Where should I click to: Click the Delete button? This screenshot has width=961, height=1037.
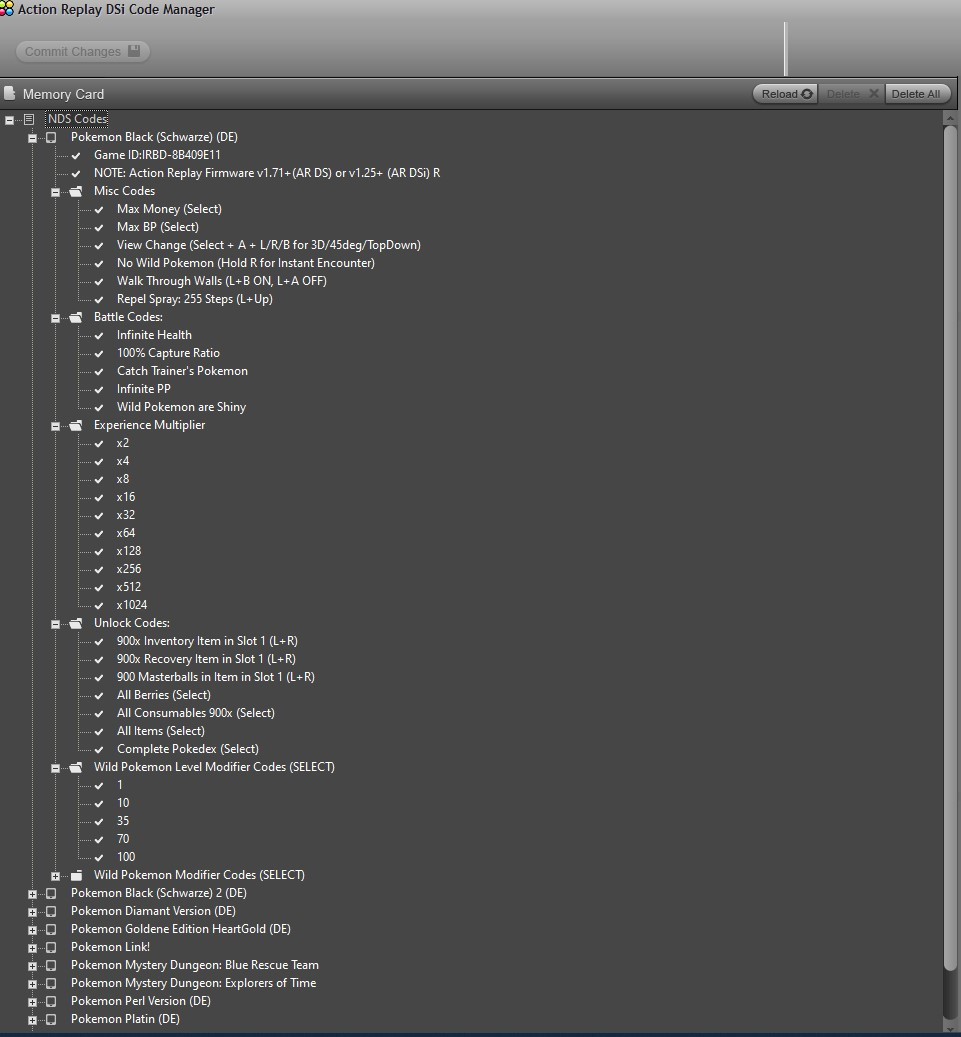(x=851, y=94)
